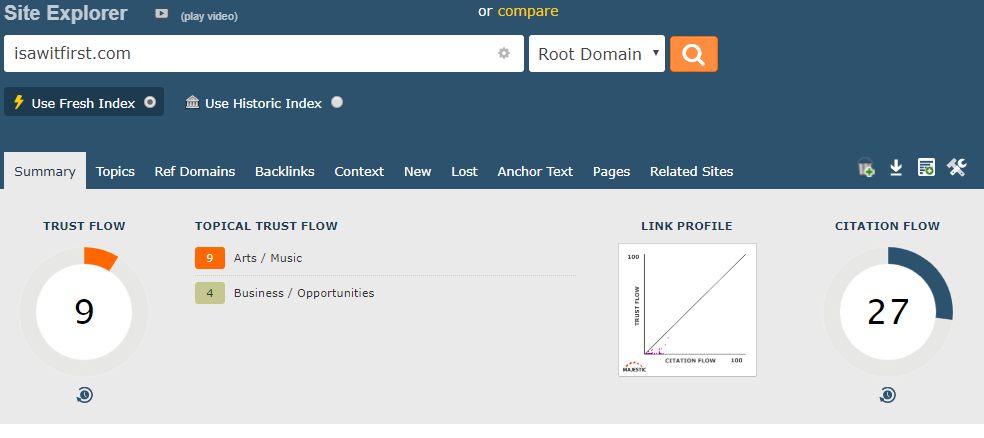This screenshot has width=984, height=438.
Task: Click the compare link
Action: click(x=528, y=11)
